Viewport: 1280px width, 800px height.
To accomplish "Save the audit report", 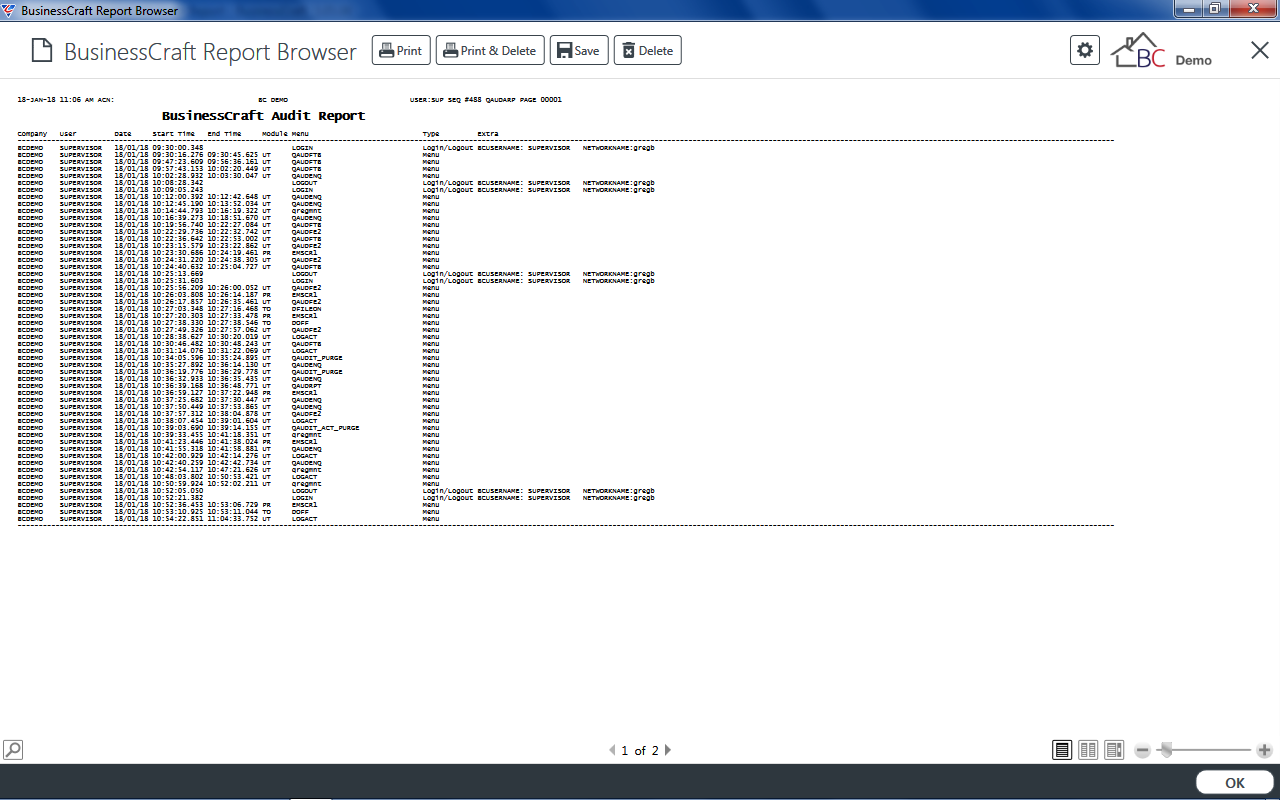I will point(579,51).
